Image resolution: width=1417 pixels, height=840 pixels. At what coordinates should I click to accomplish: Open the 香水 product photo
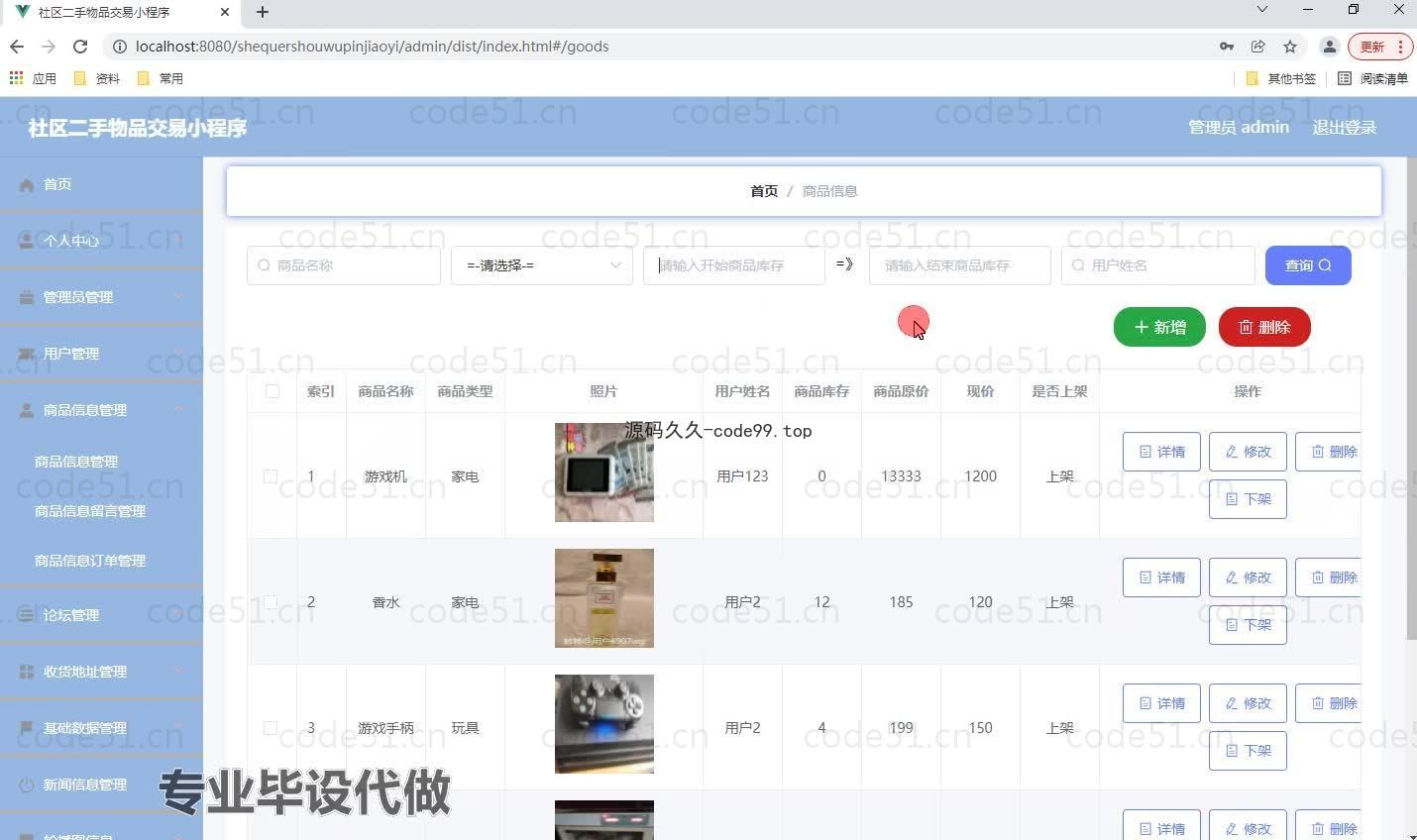pos(604,598)
